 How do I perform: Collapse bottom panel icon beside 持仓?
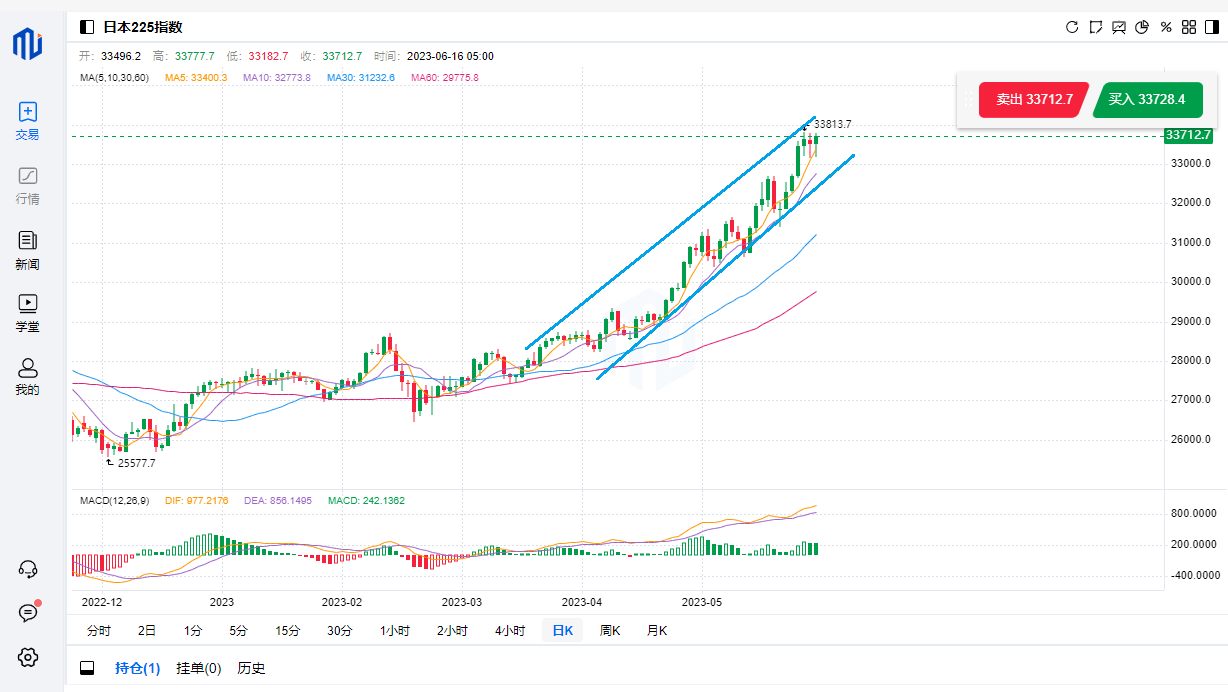87,668
